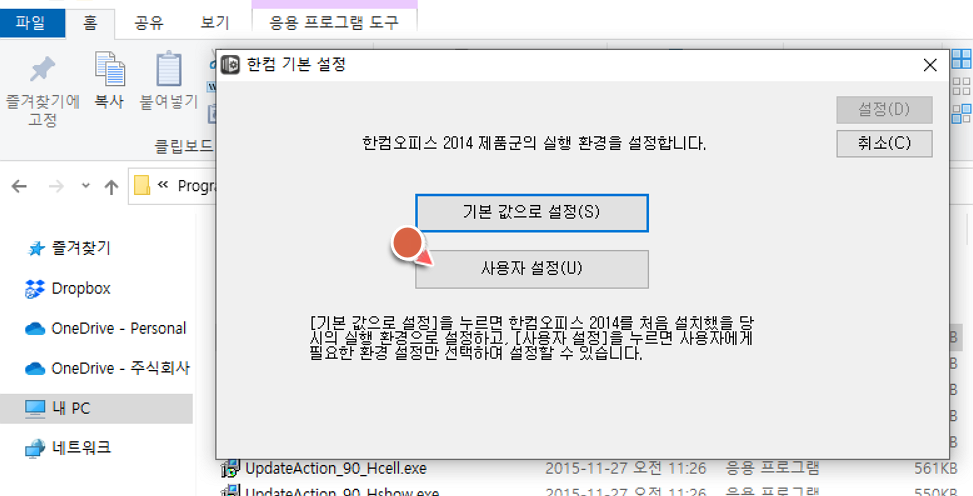Click the address bar folder icon

point(141,185)
